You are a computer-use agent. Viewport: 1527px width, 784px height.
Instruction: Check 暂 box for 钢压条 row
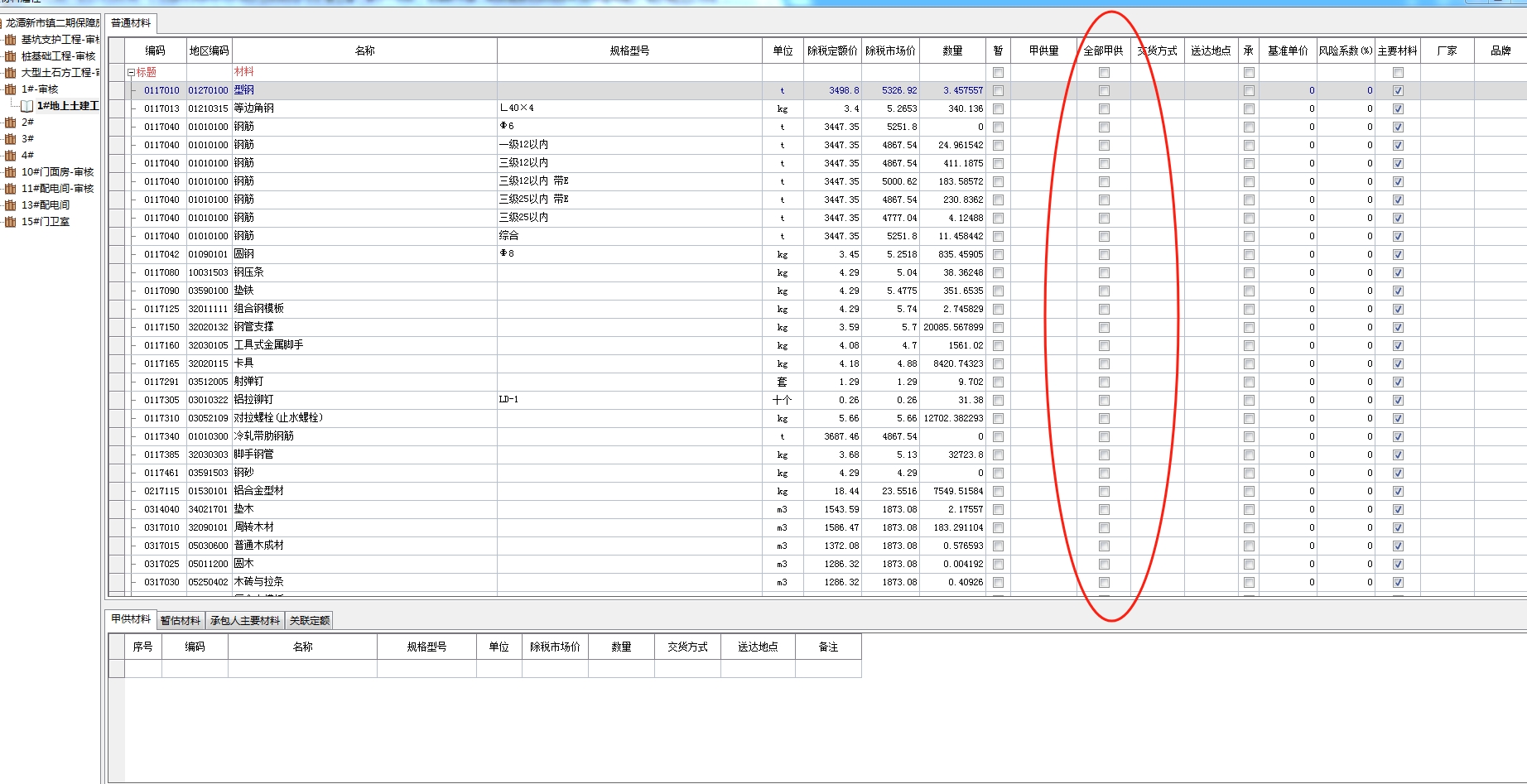[998, 273]
